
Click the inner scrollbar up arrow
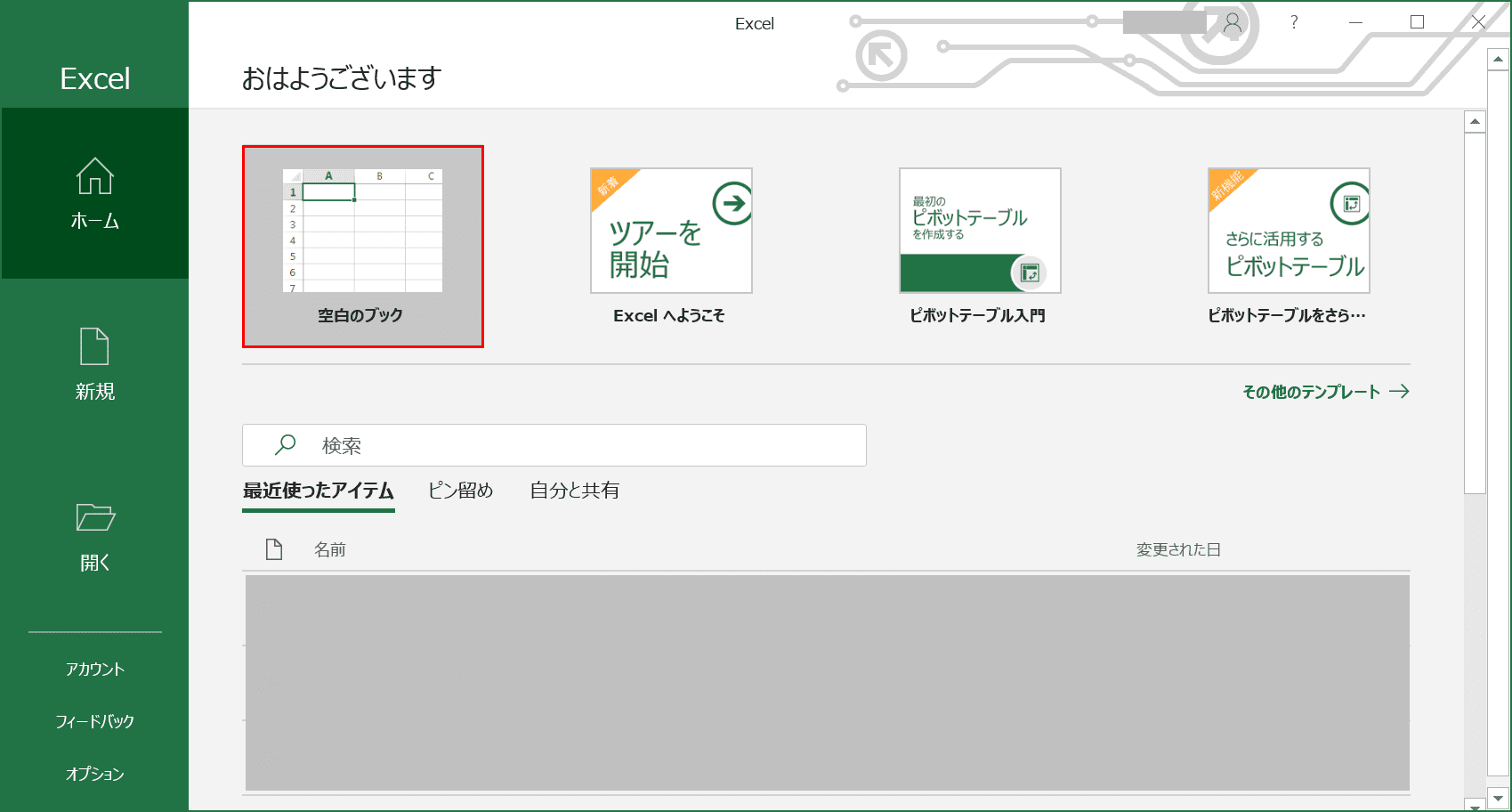1476,121
